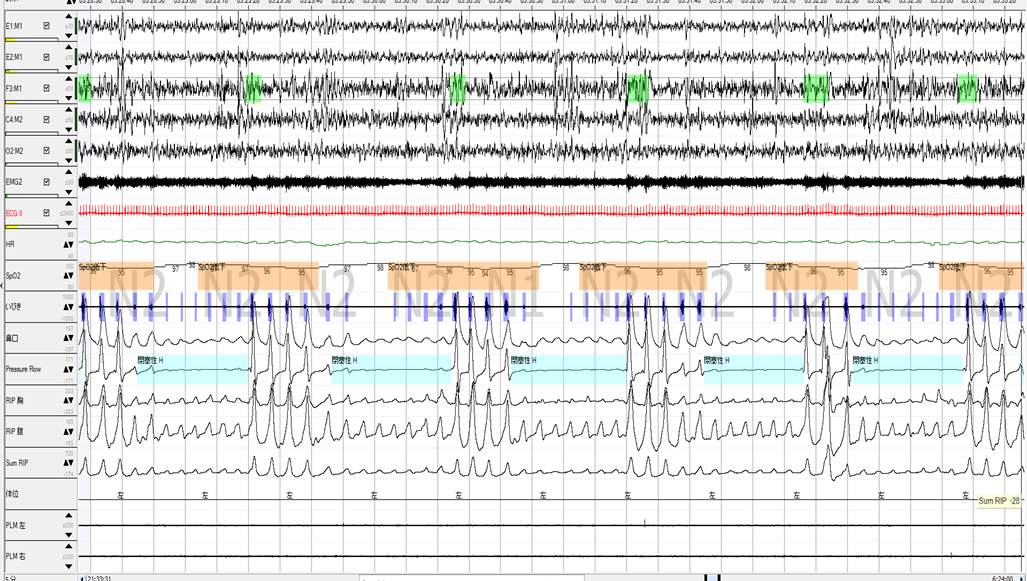The height and width of the screenshot is (581, 1027).
Task: Click the HR channel scale arrows
Action: 68,244
